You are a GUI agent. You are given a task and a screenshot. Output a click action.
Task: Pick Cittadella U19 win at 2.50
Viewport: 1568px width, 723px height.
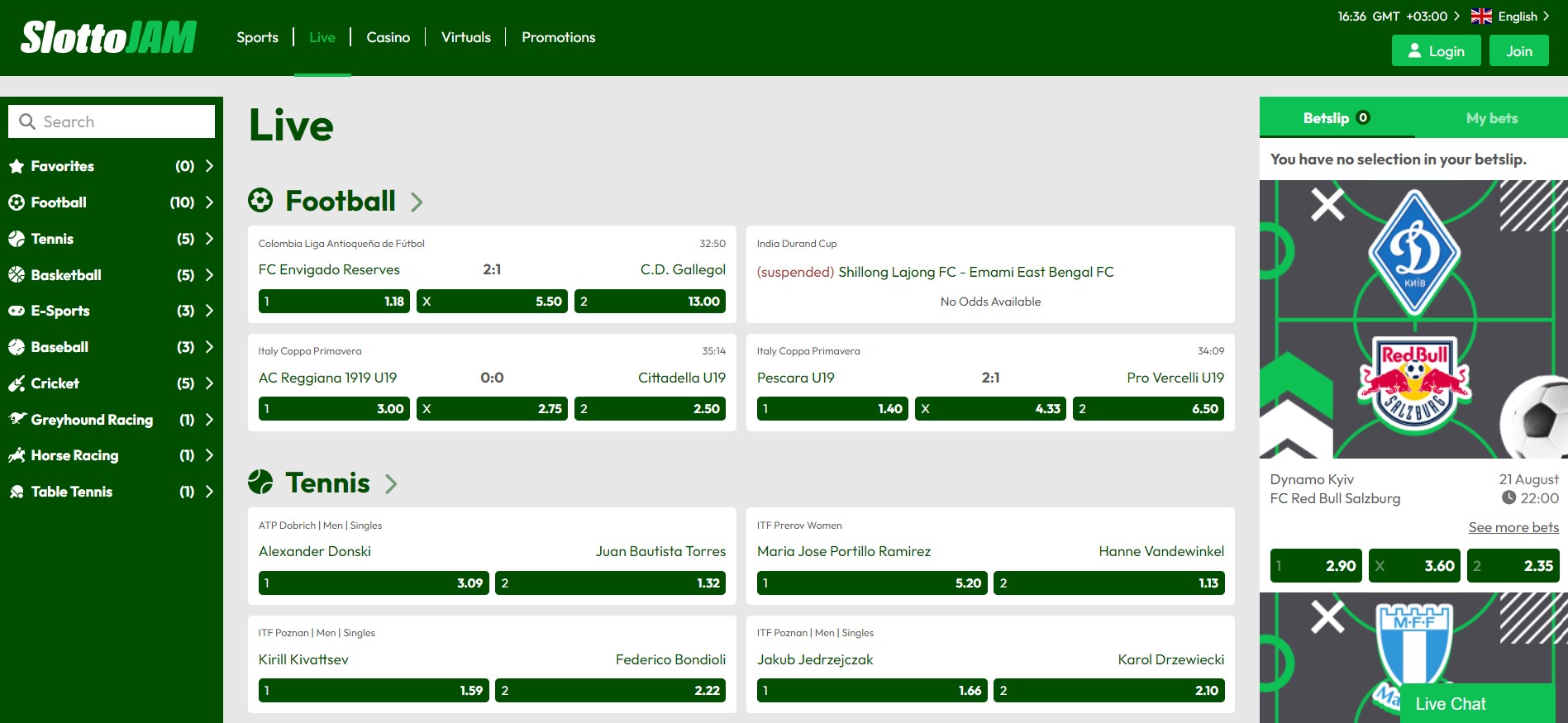[x=650, y=408]
